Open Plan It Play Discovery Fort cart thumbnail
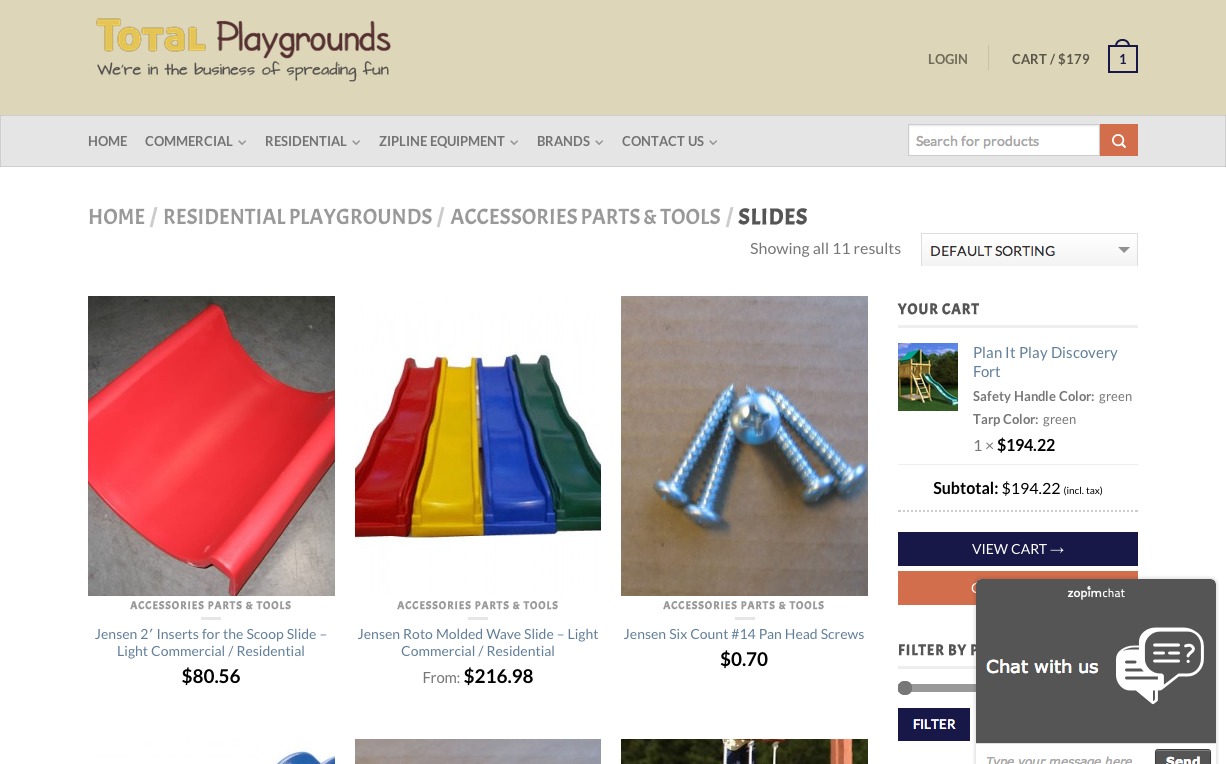1226x764 pixels. (x=928, y=377)
